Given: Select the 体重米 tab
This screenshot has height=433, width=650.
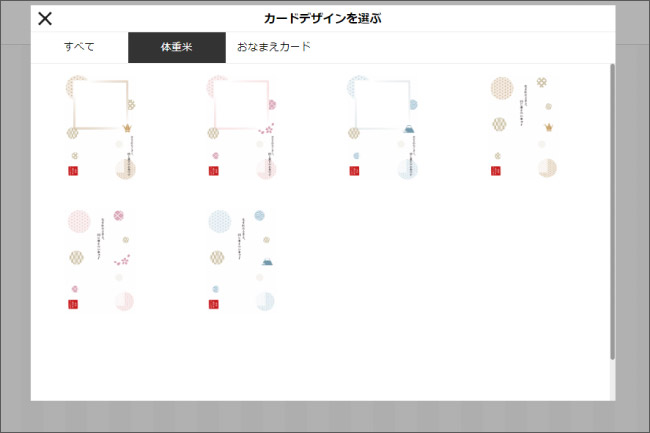Looking at the screenshot, I should coord(176,47).
